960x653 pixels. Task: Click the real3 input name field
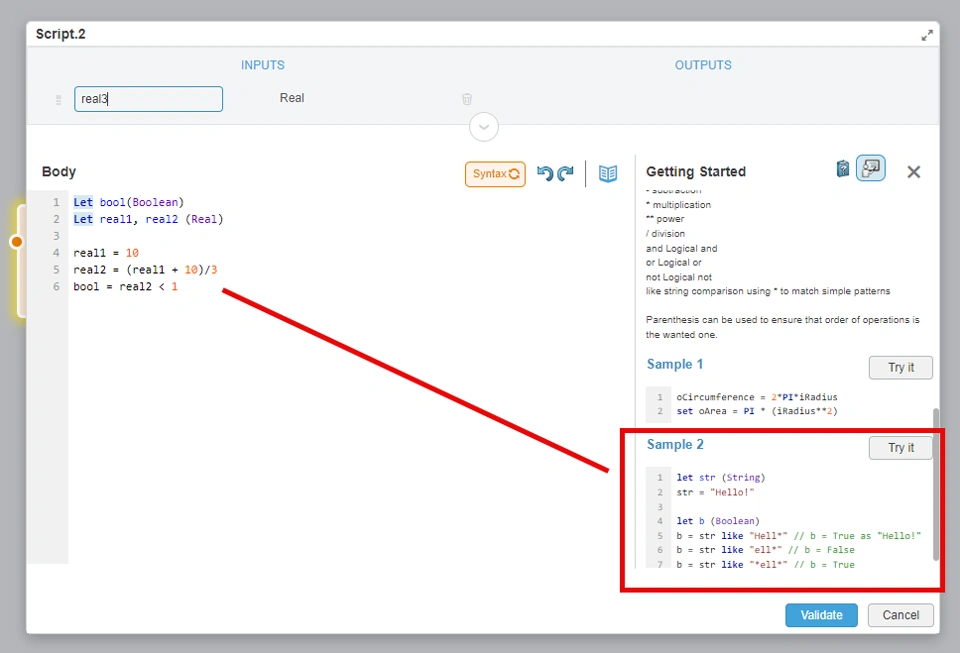[x=148, y=99]
